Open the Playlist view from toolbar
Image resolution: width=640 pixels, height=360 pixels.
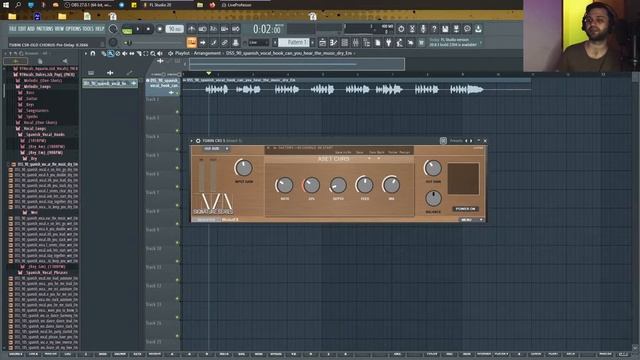[322, 42]
